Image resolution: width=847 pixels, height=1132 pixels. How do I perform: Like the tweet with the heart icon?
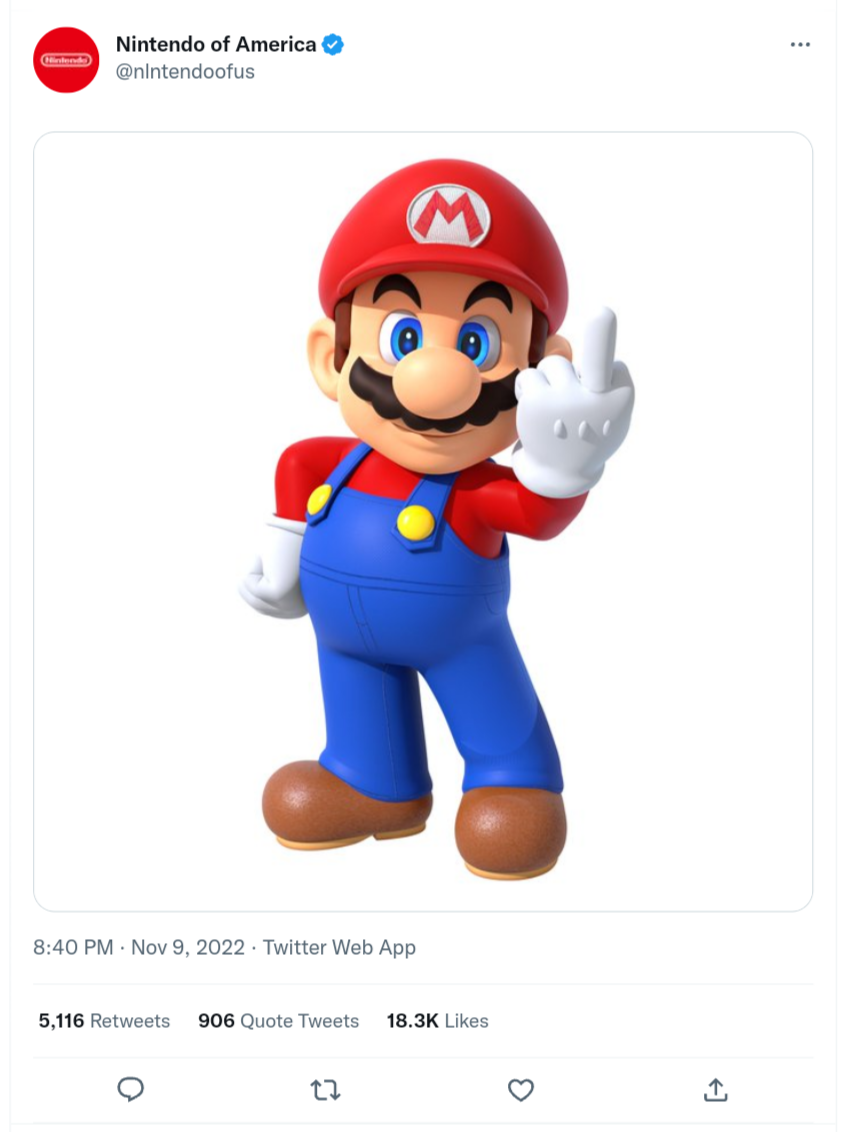(521, 1089)
